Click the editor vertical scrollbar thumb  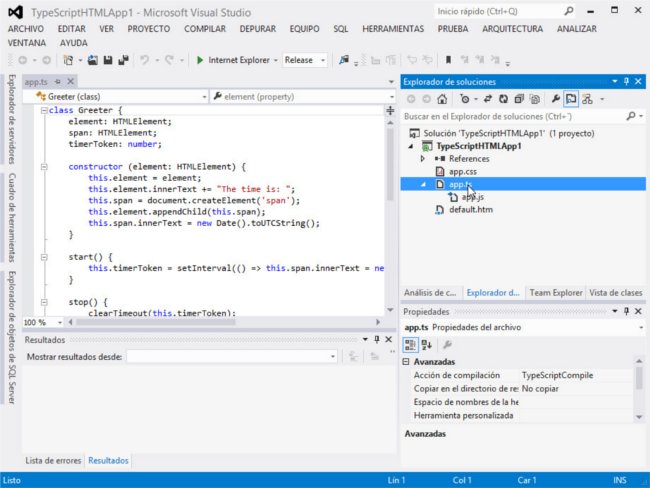pyautogui.click(x=390, y=165)
